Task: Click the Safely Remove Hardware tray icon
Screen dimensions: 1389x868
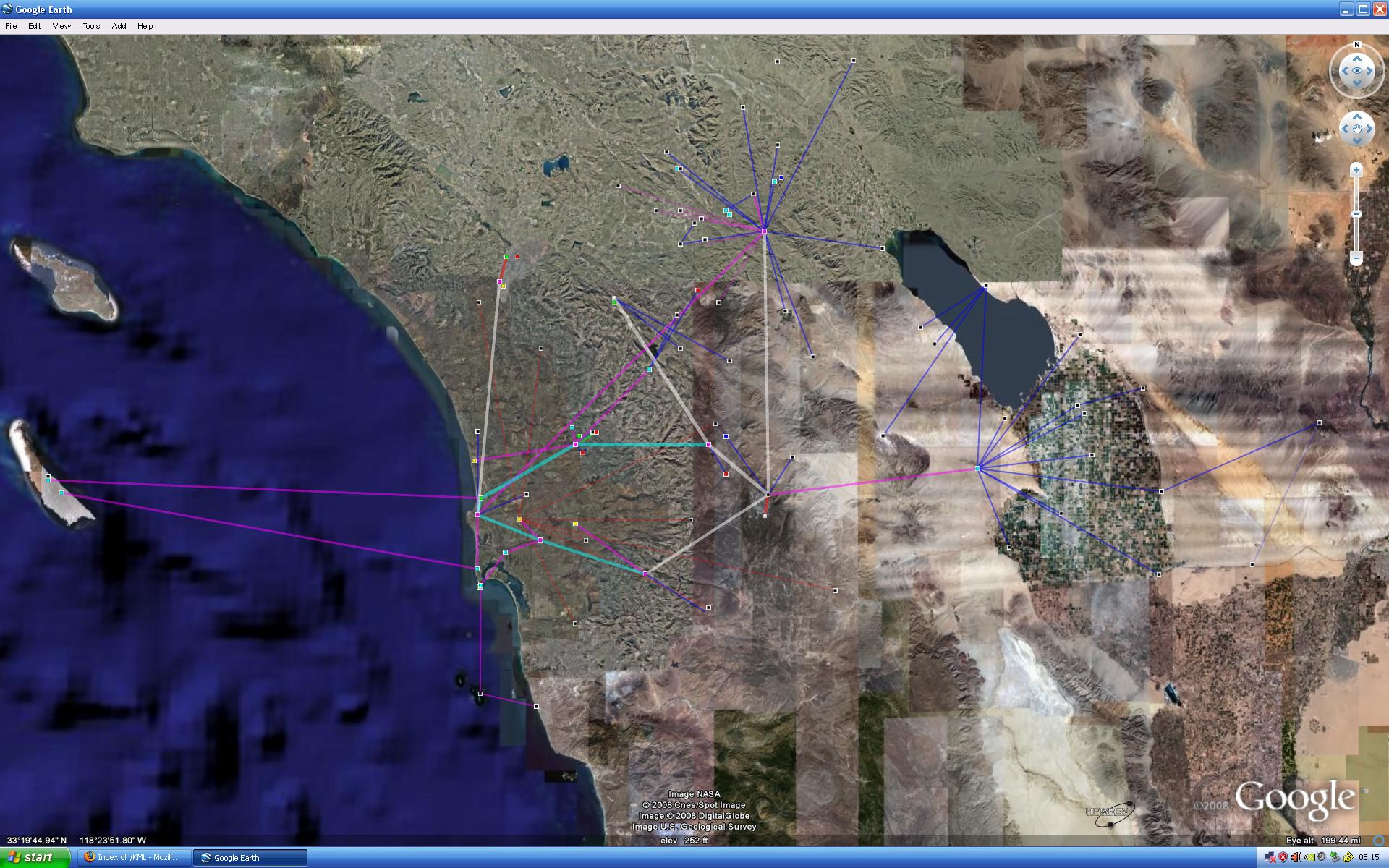Action: 1335,857
